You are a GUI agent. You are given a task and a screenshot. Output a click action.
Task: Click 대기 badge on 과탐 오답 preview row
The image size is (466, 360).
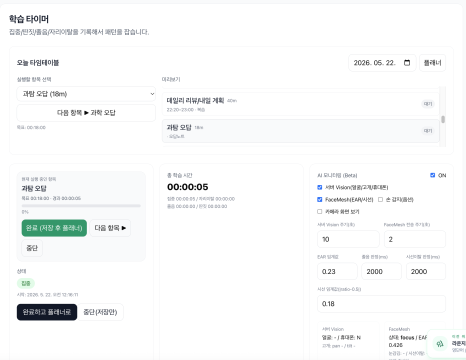pyautogui.click(x=428, y=131)
